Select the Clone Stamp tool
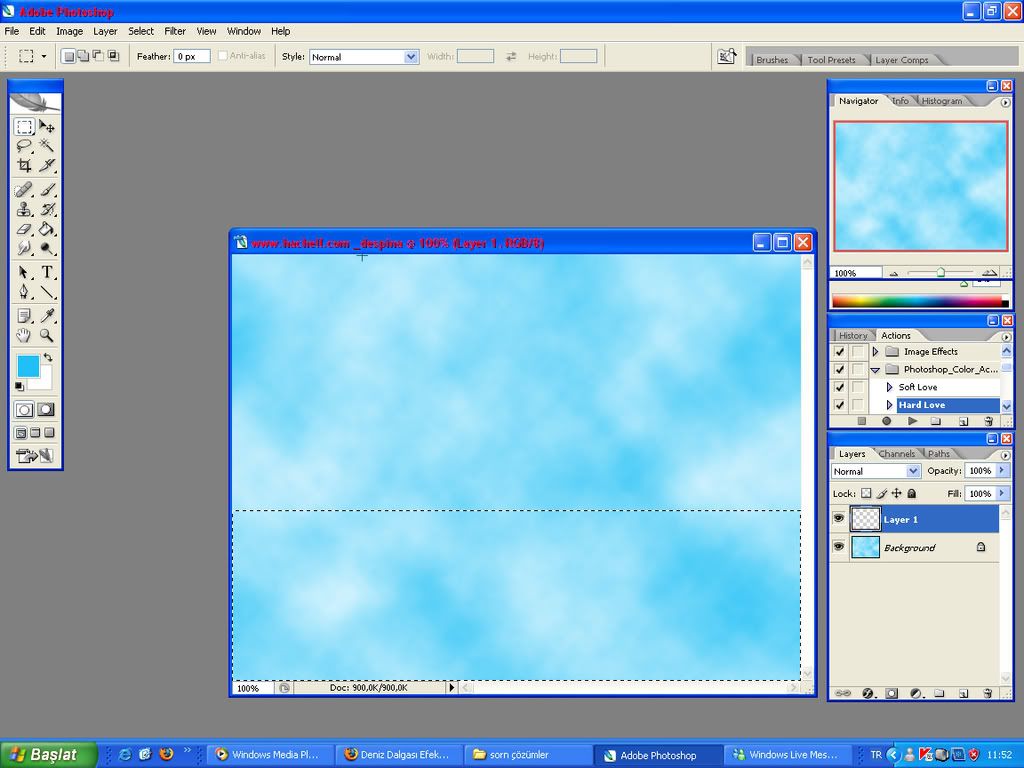The width and height of the screenshot is (1024, 768). (x=24, y=210)
